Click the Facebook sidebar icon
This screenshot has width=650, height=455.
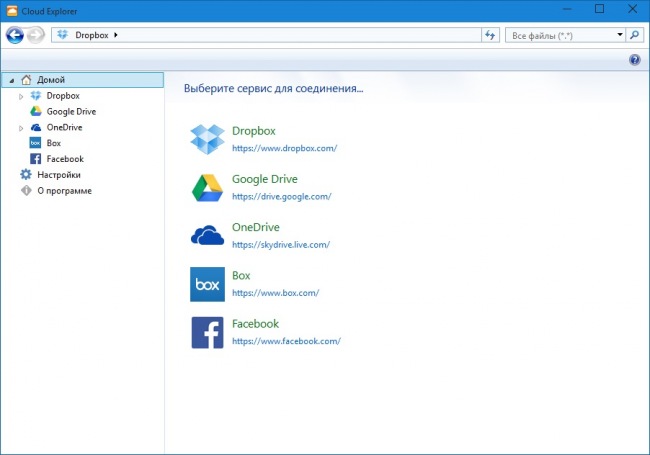35,159
